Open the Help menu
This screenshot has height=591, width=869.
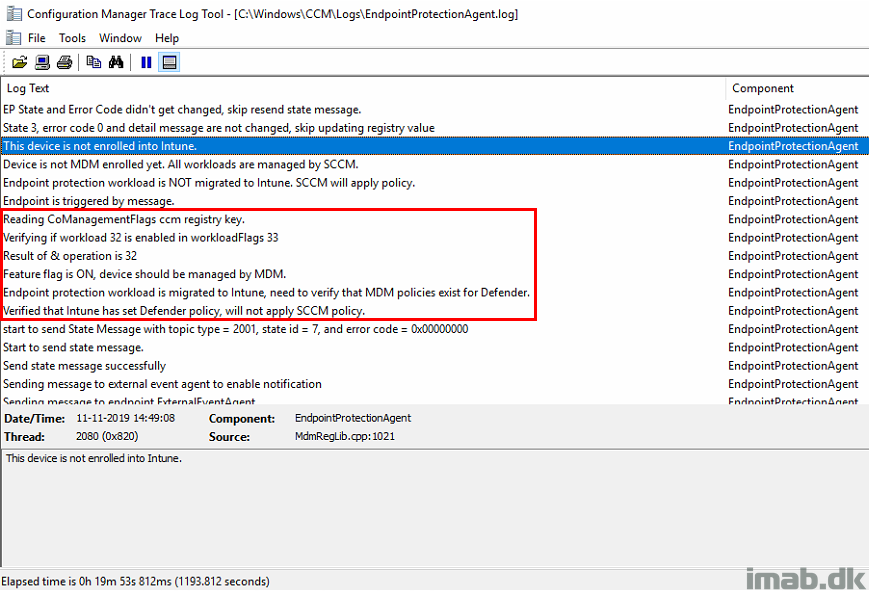pos(167,38)
